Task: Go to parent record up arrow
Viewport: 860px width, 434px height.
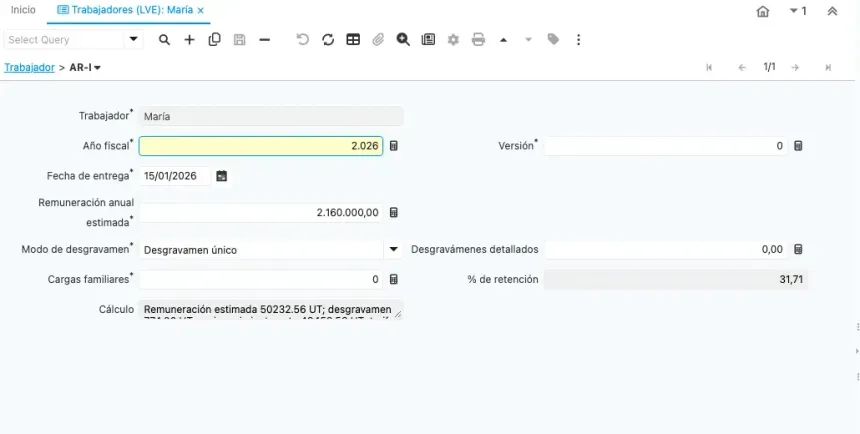Action: pyautogui.click(x=503, y=40)
